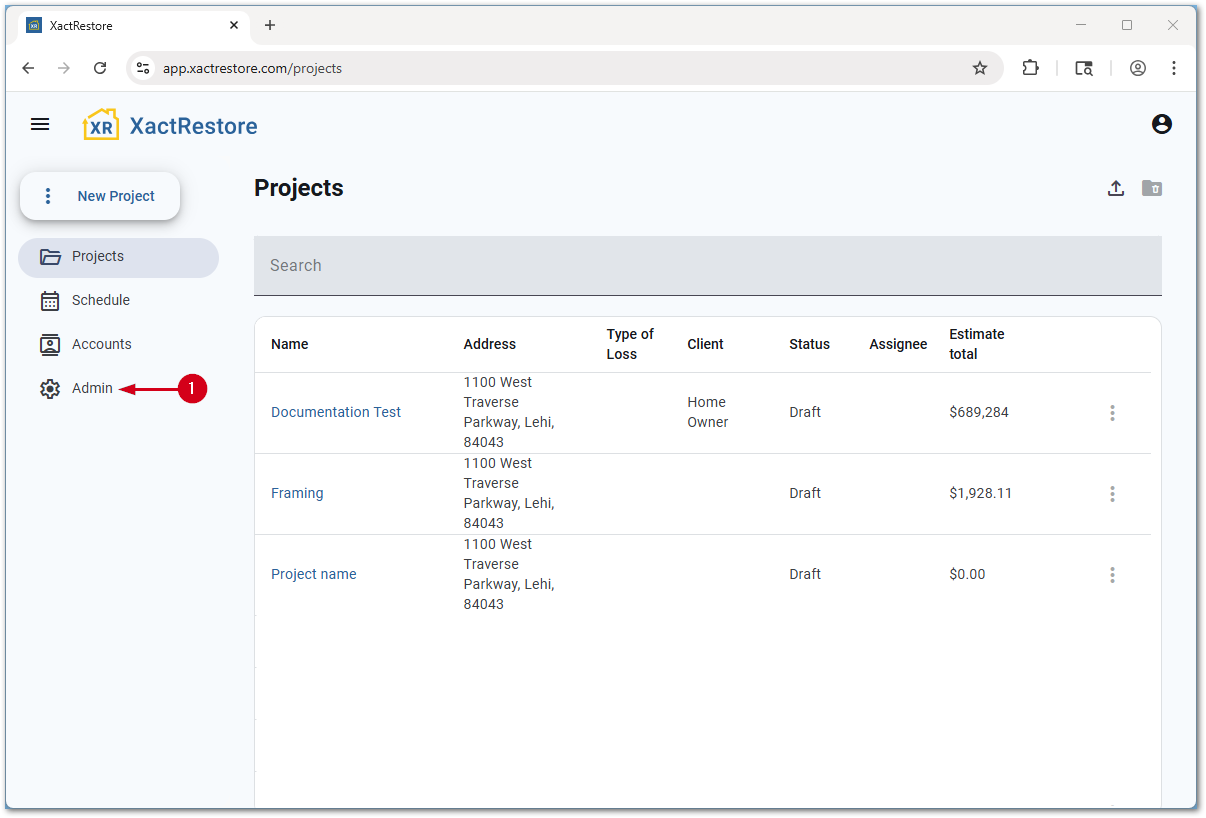Reload the page in browser

tap(100, 68)
